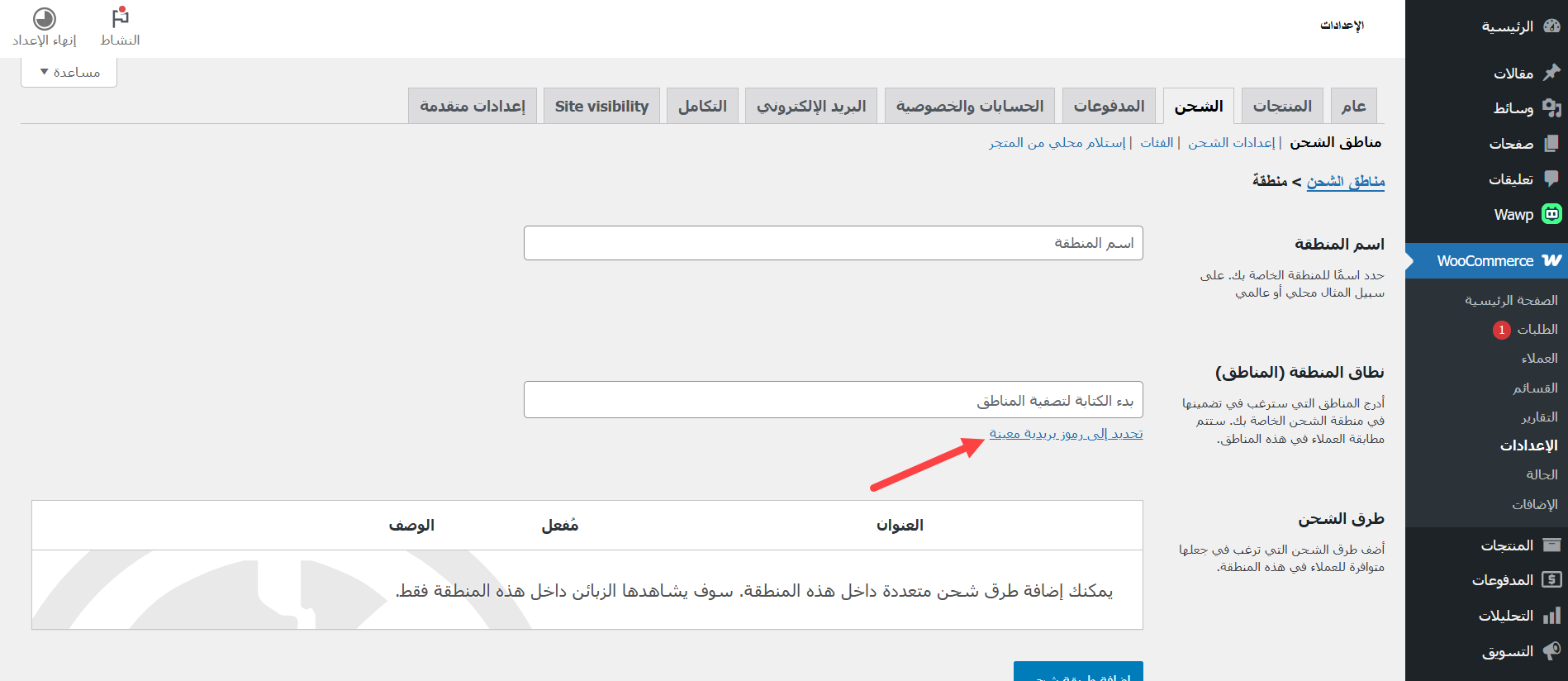
Task: Click the مُفعل column header
Action: pos(560,525)
